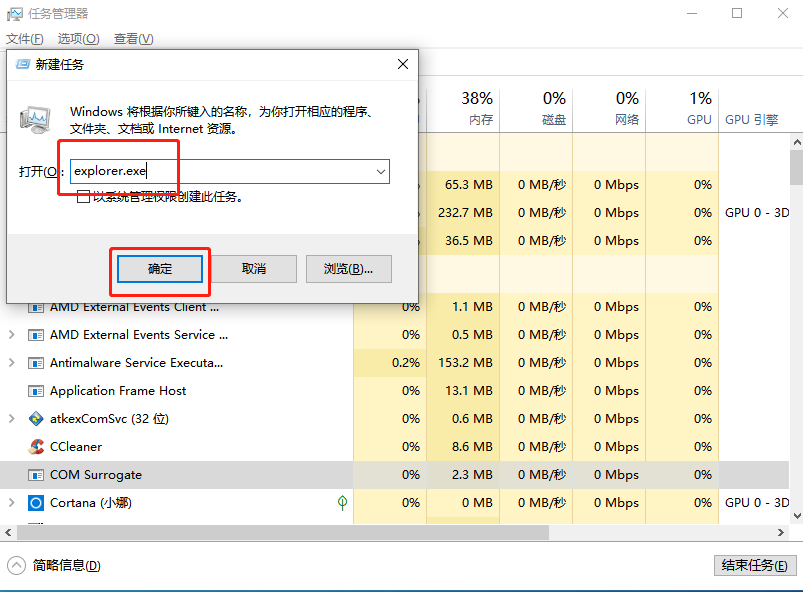Click the 简略信息 circular arrow icon

[x=17, y=565]
